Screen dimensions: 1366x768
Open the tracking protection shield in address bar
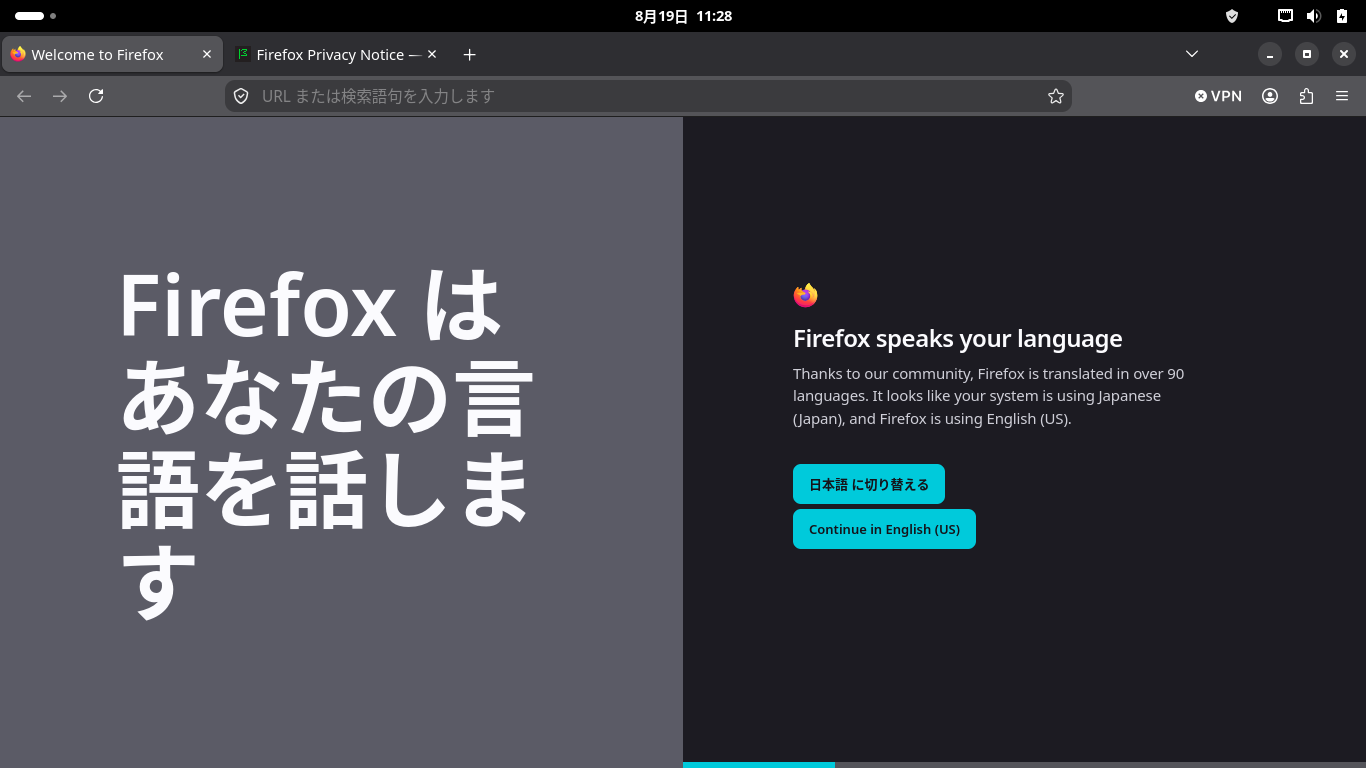point(241,96)
